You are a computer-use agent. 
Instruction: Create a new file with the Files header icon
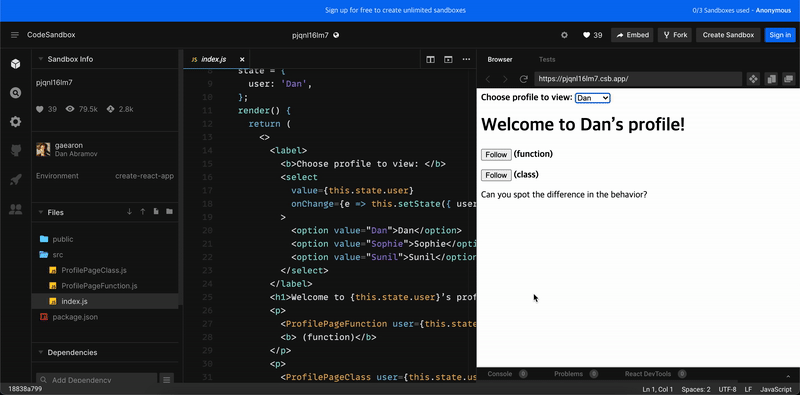(x=156, y=212)
